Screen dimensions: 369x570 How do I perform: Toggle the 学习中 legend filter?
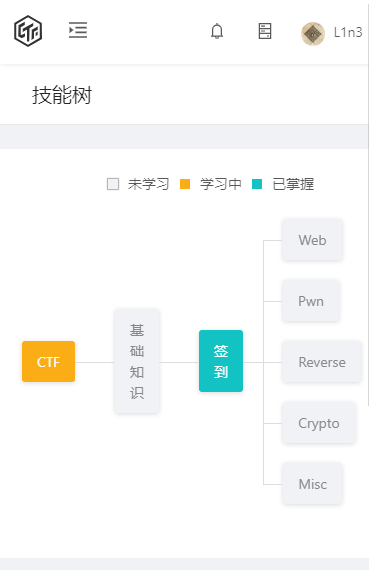211,184
